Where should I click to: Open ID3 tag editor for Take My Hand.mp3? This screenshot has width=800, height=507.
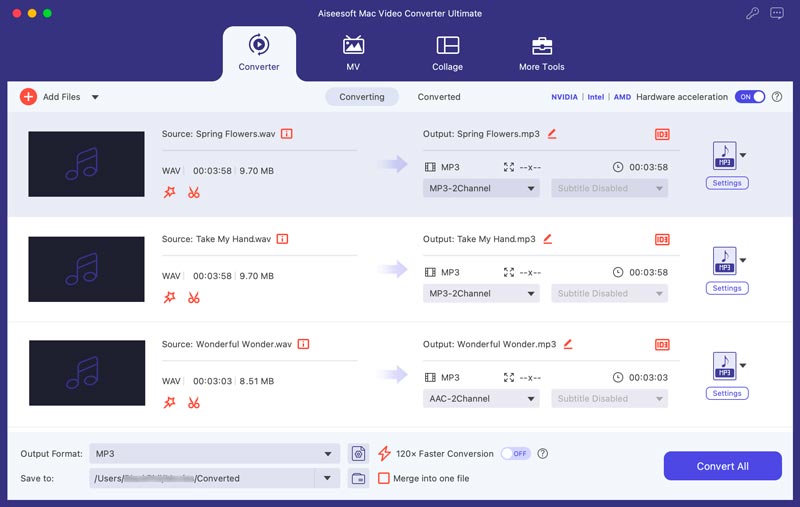pyautogui.click(x=662, y=239)
